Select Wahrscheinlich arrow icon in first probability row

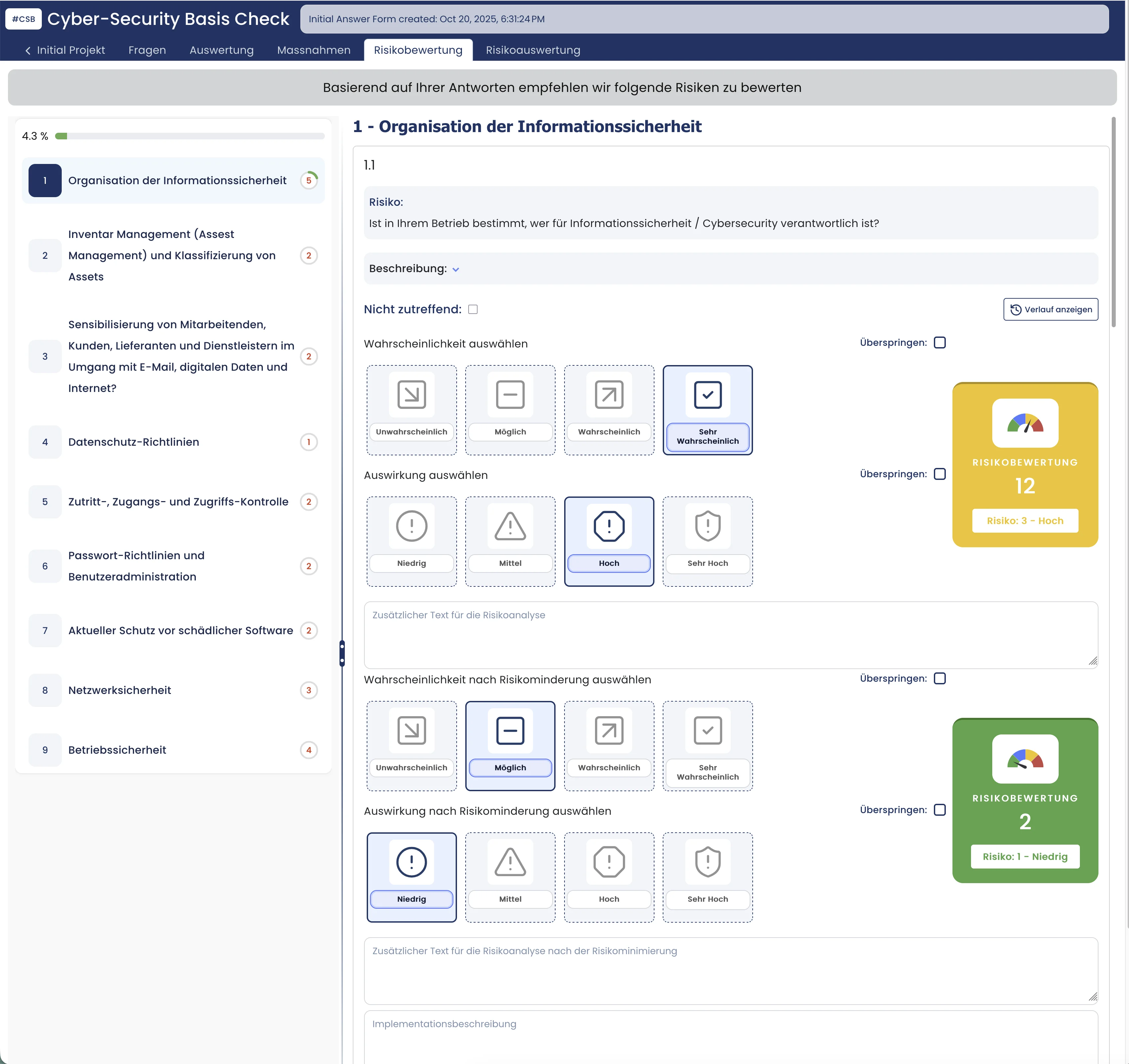pyautogui.click(x=609, y=394)
